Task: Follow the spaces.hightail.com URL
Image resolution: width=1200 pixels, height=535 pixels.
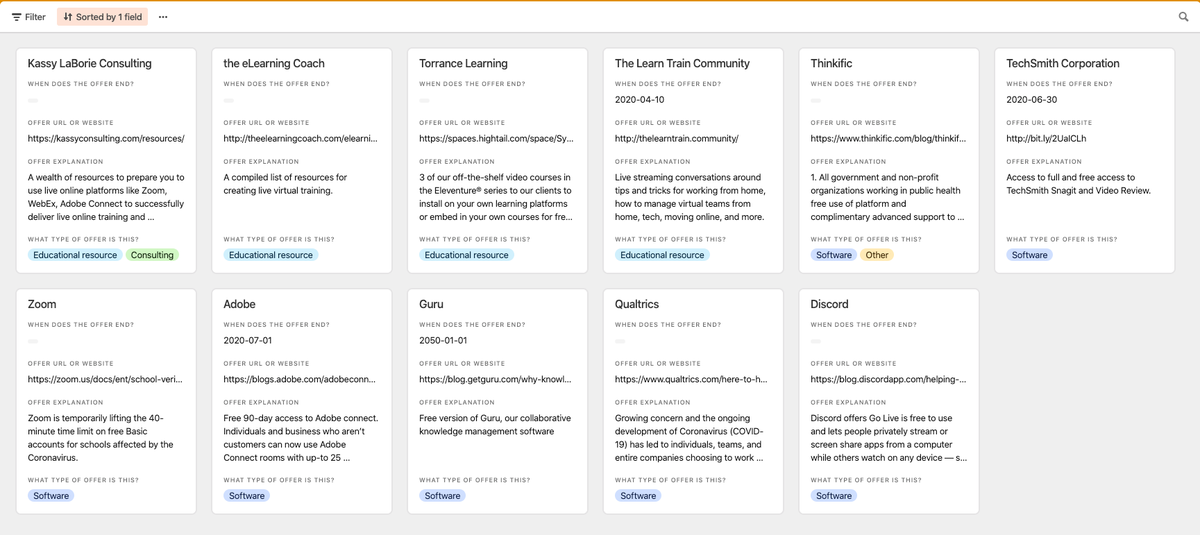Action: [496, 139]
